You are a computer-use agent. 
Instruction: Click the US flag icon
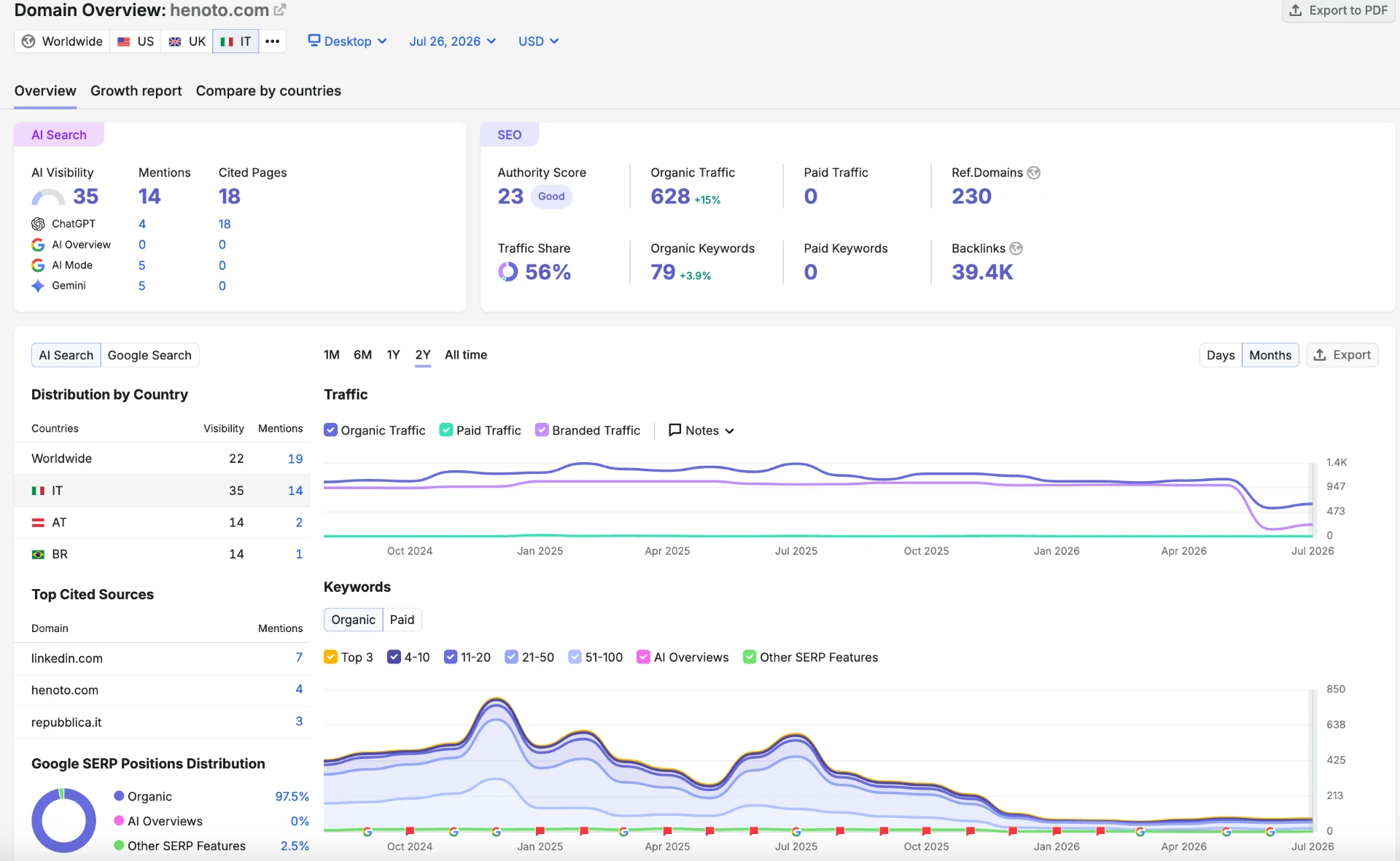pyautogui.click(x=124, y=42)
